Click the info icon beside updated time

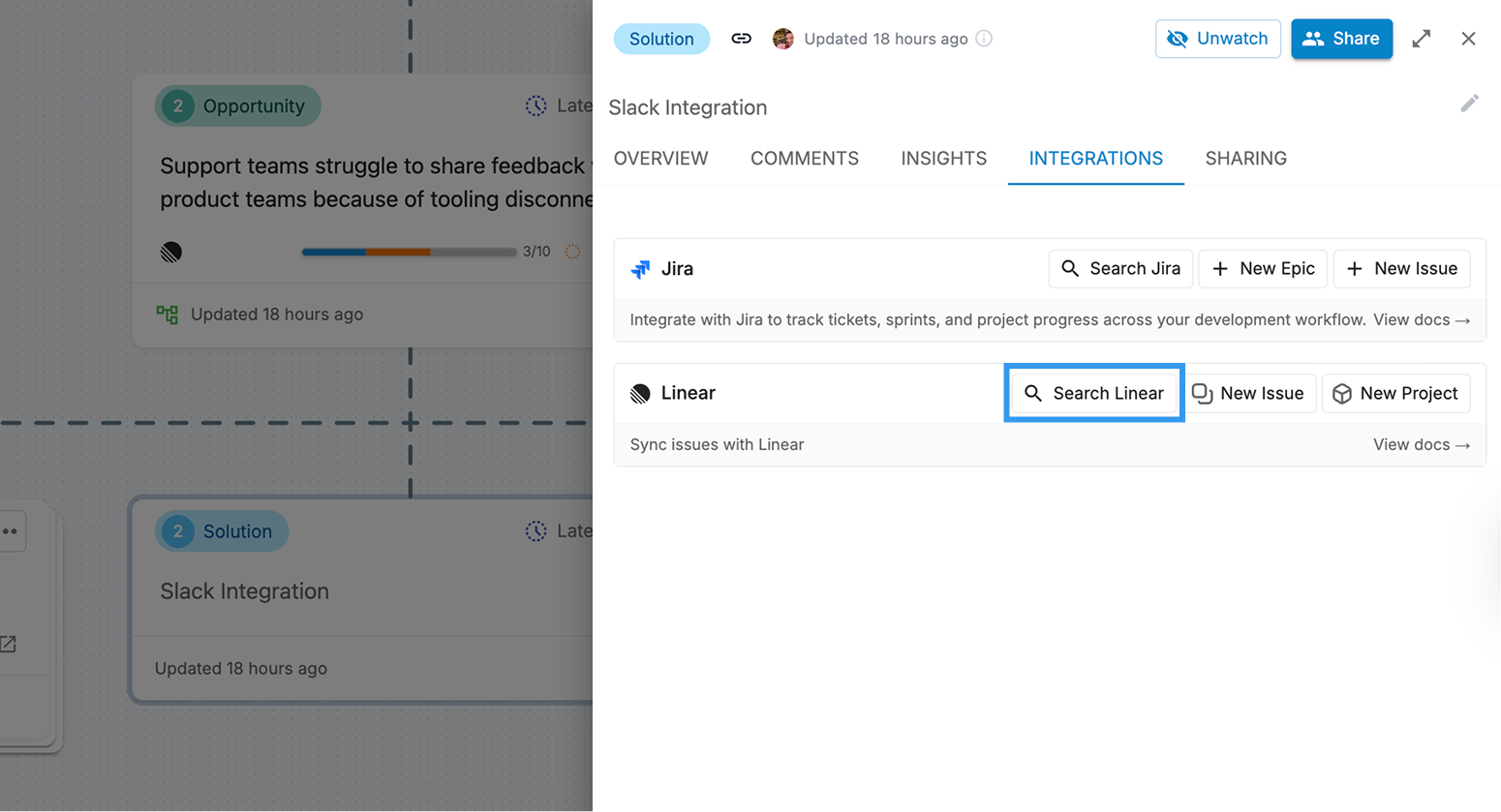pos(984,39)
